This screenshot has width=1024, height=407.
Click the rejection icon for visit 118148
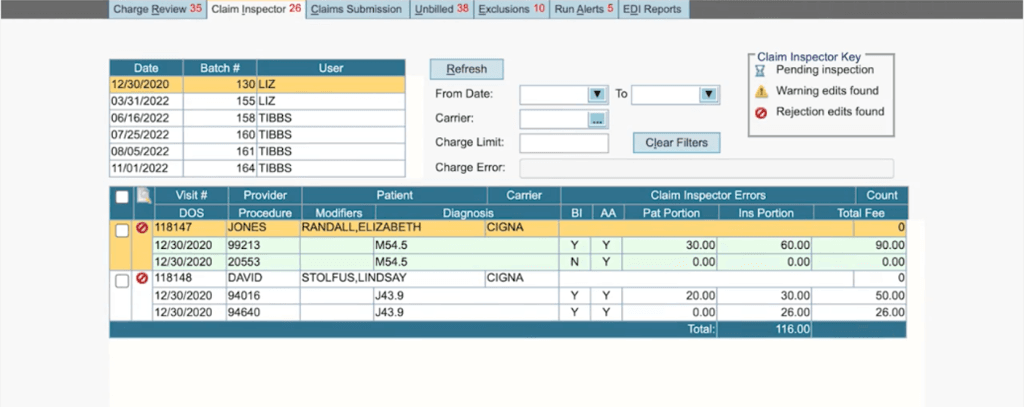pos(142,279)
